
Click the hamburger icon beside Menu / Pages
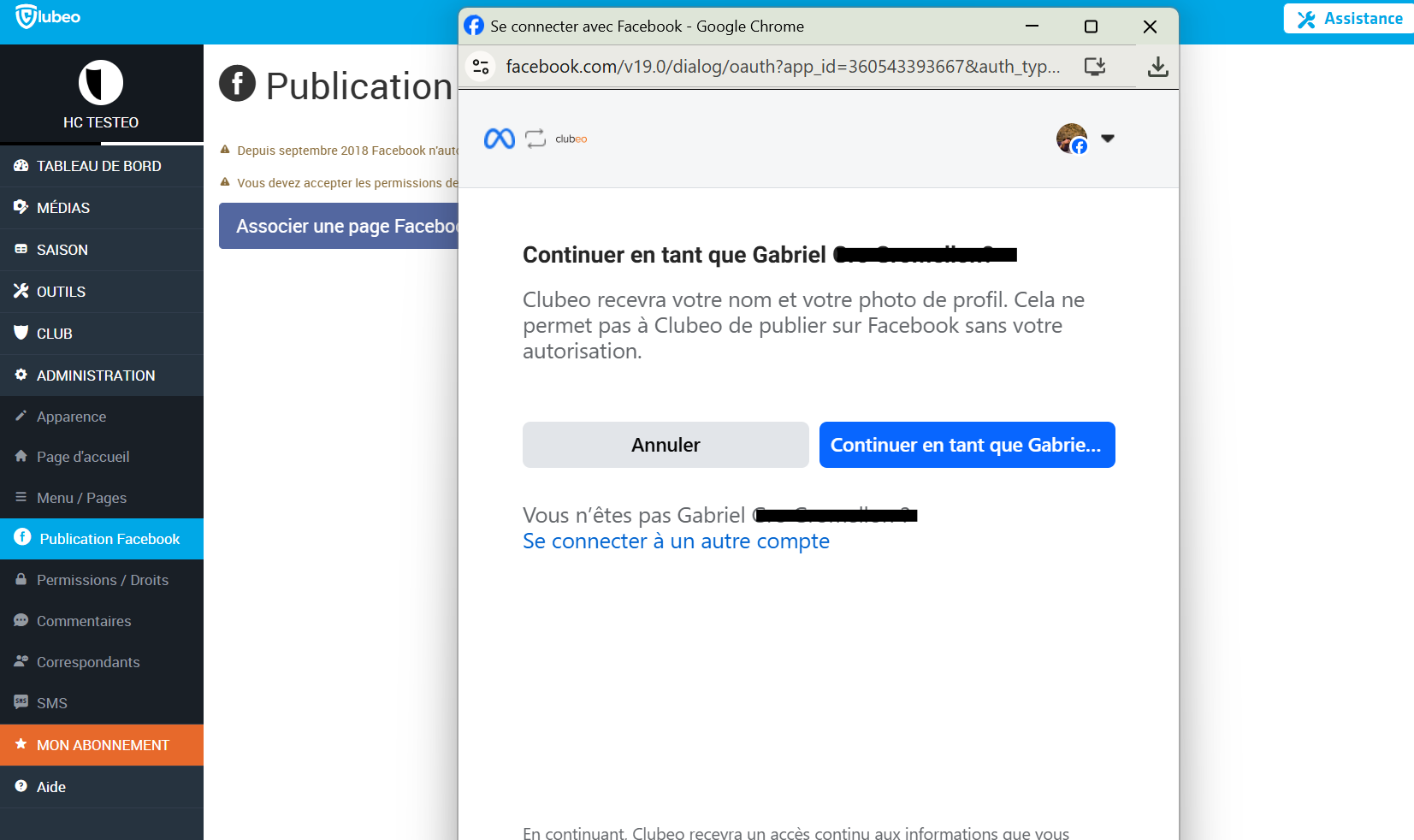tap(21, 497)
